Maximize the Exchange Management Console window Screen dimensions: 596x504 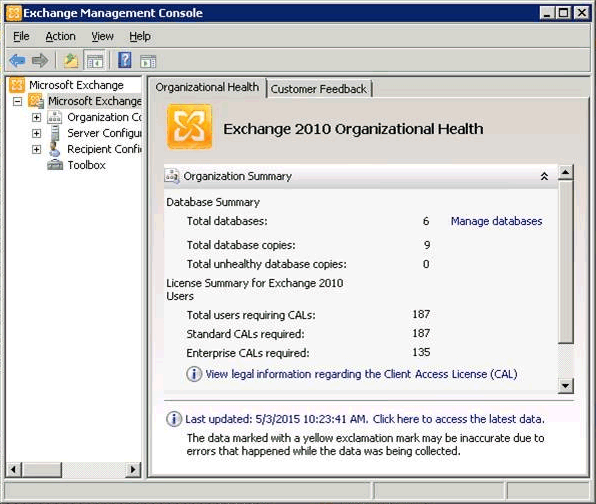click(x=564, y=13)
